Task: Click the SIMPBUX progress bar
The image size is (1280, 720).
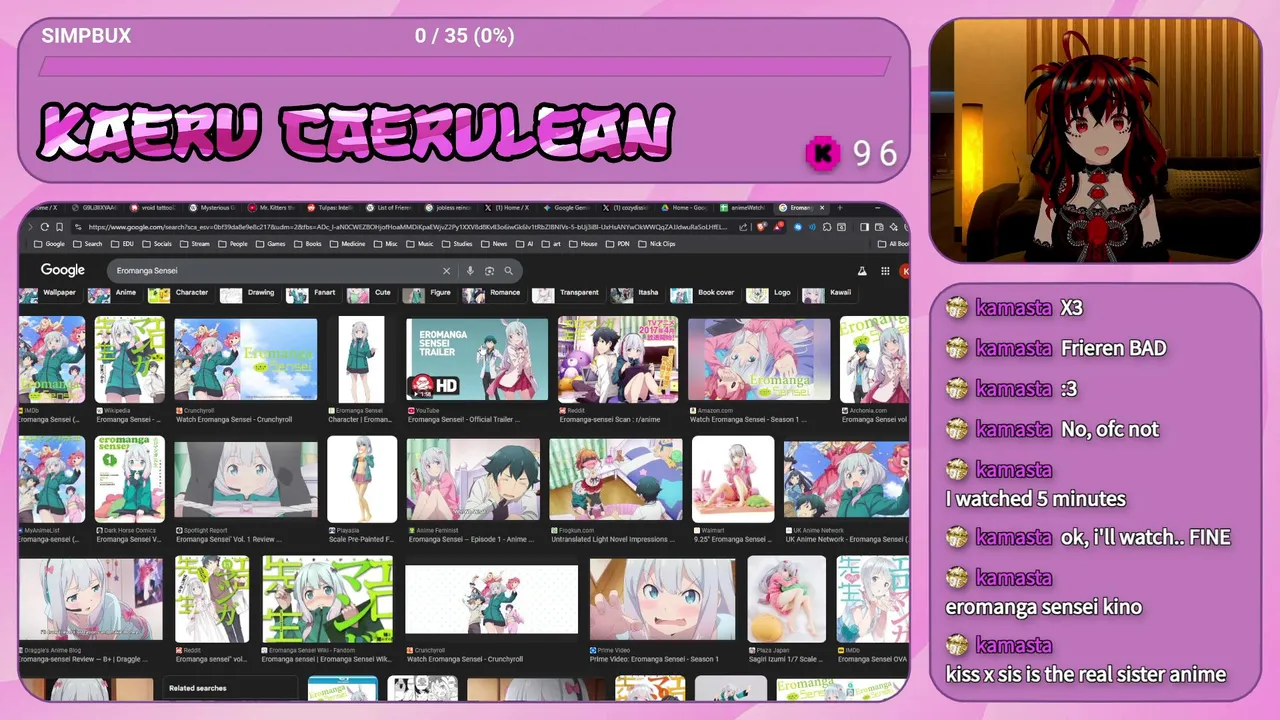Action: point(464,67)
